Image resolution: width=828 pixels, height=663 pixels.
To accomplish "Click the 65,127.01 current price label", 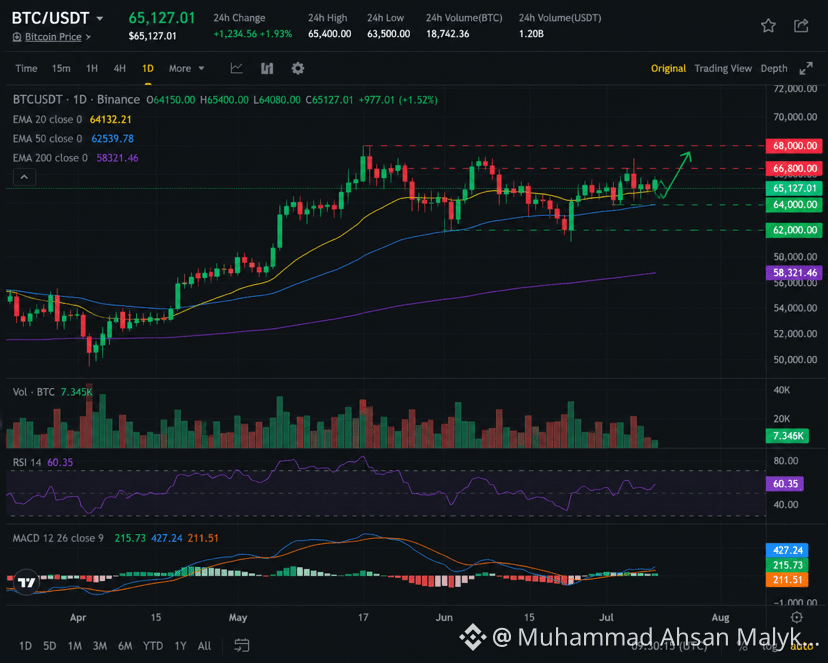I will (794, 188).
